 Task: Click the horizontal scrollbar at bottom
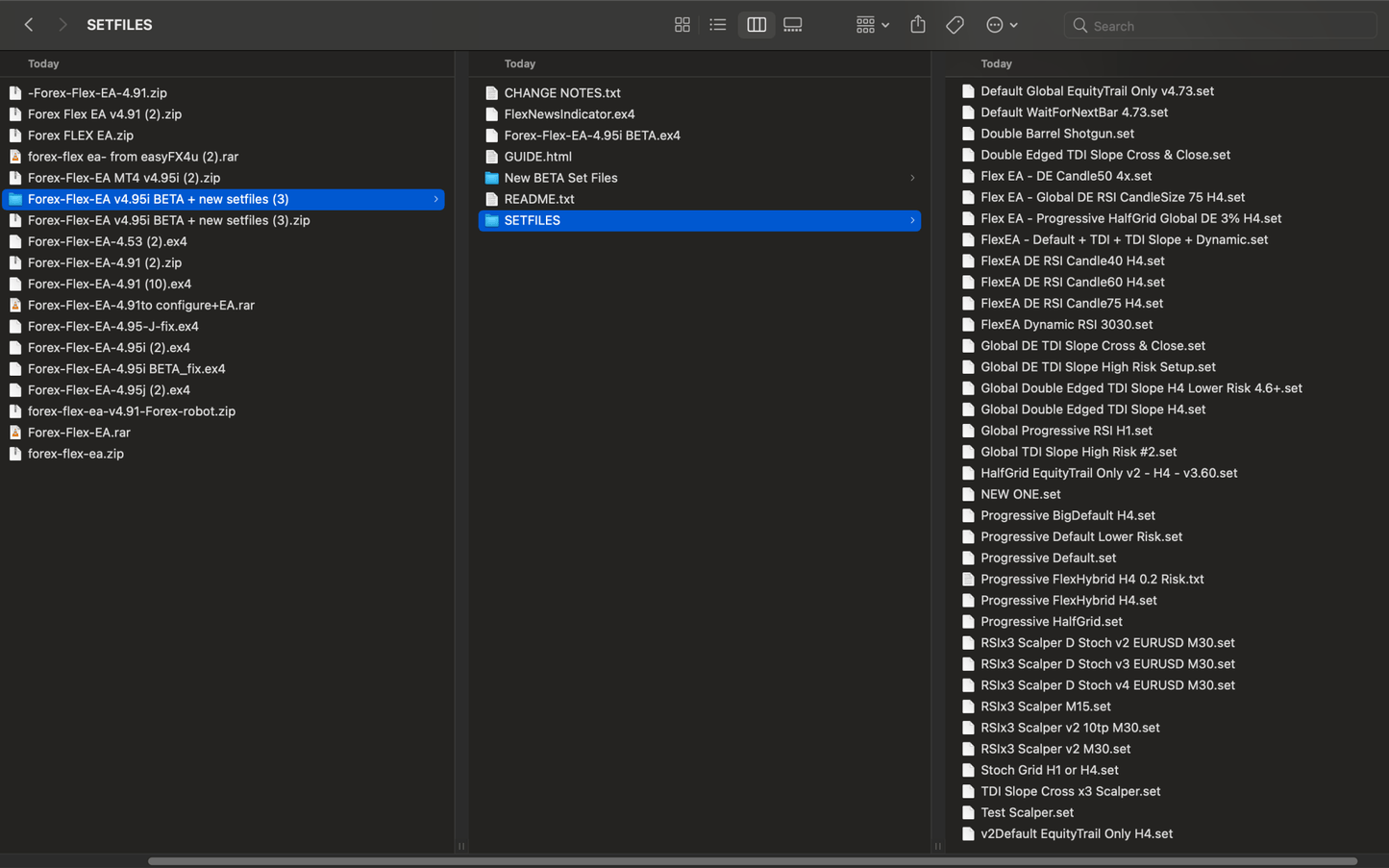point(753,861)
